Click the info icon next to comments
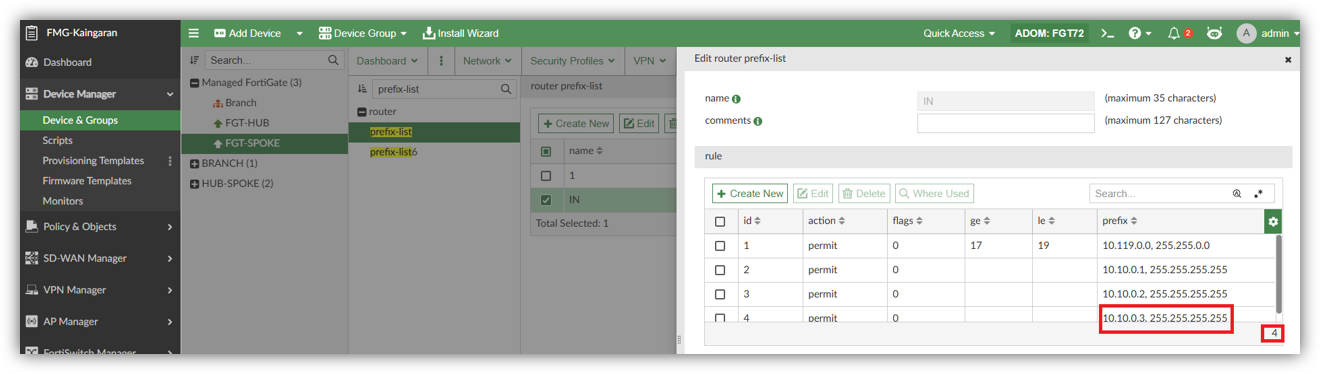The image size is (1320, 374). pos(758,121)
